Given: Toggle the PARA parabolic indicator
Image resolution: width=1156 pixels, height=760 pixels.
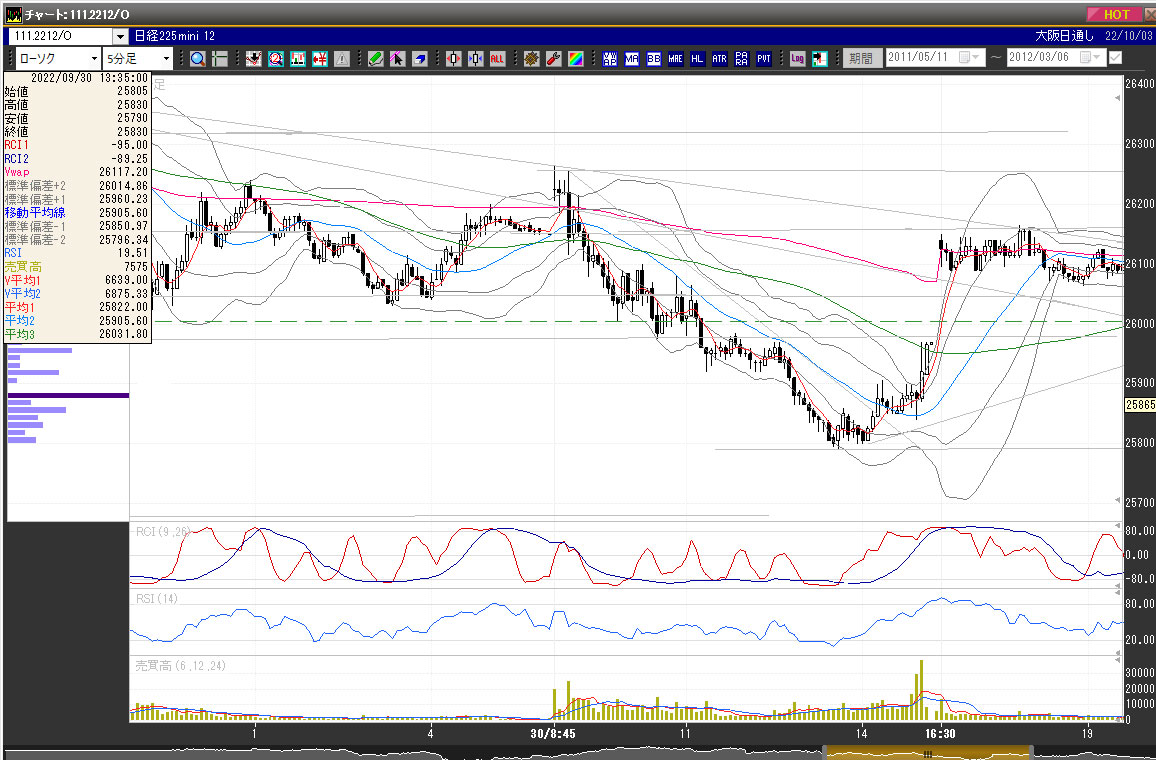Looking at the screenshot, I should [742, 58].
